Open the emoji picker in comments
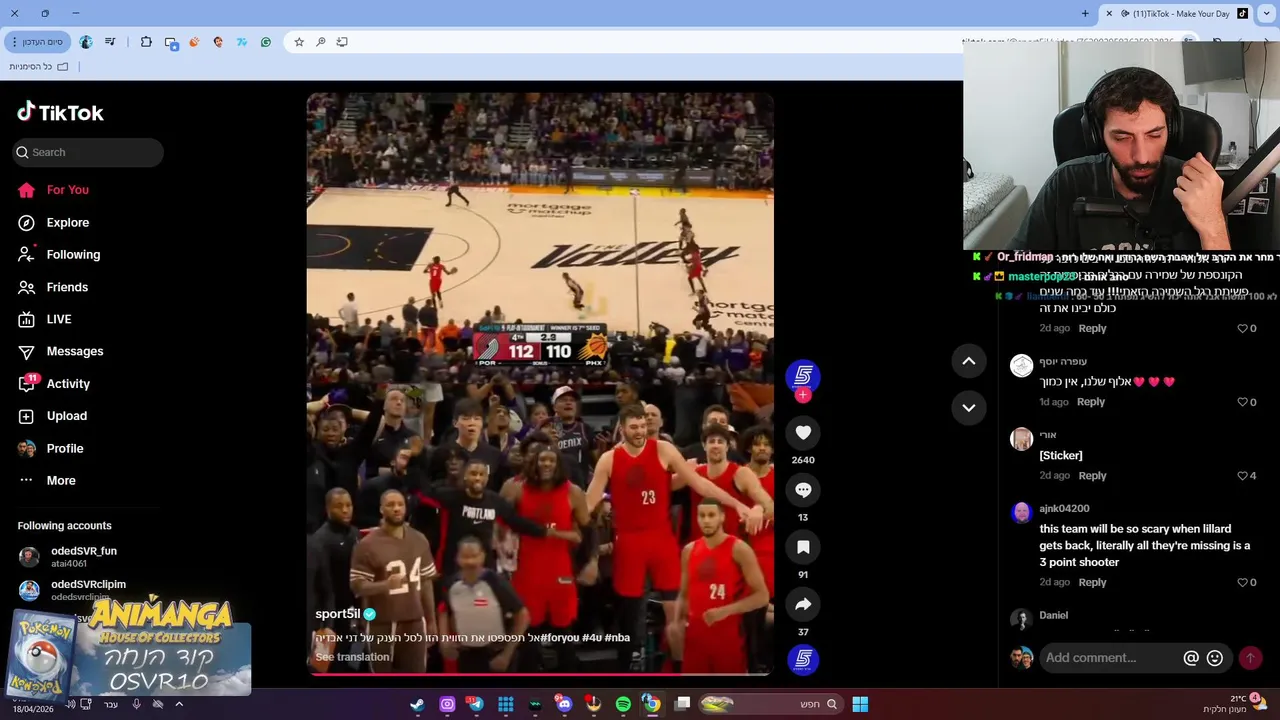The height and width of the screenshot is (720, 1280). click(1215, 658)
